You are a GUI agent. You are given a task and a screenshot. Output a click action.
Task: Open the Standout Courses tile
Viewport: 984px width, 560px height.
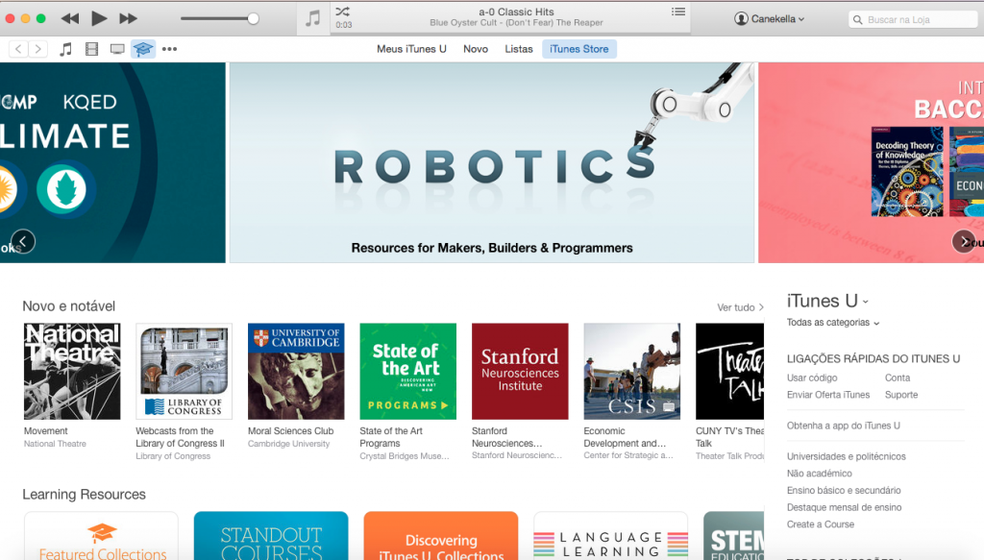point(271,536)
